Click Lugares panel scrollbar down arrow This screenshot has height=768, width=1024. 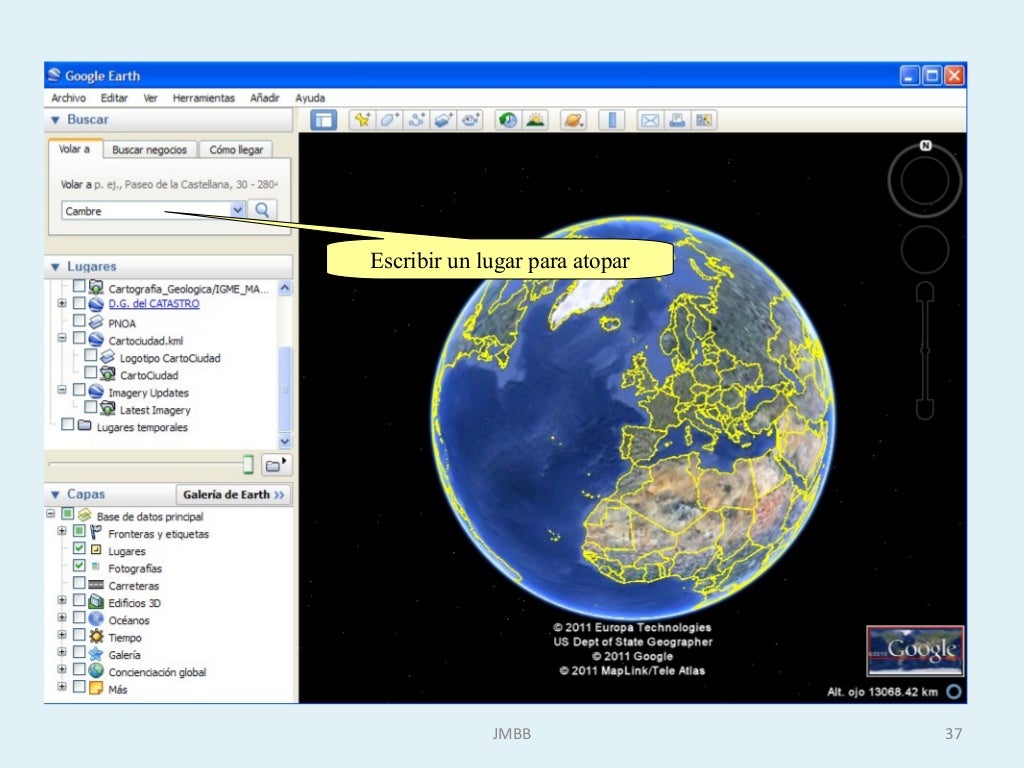(285, 441)
